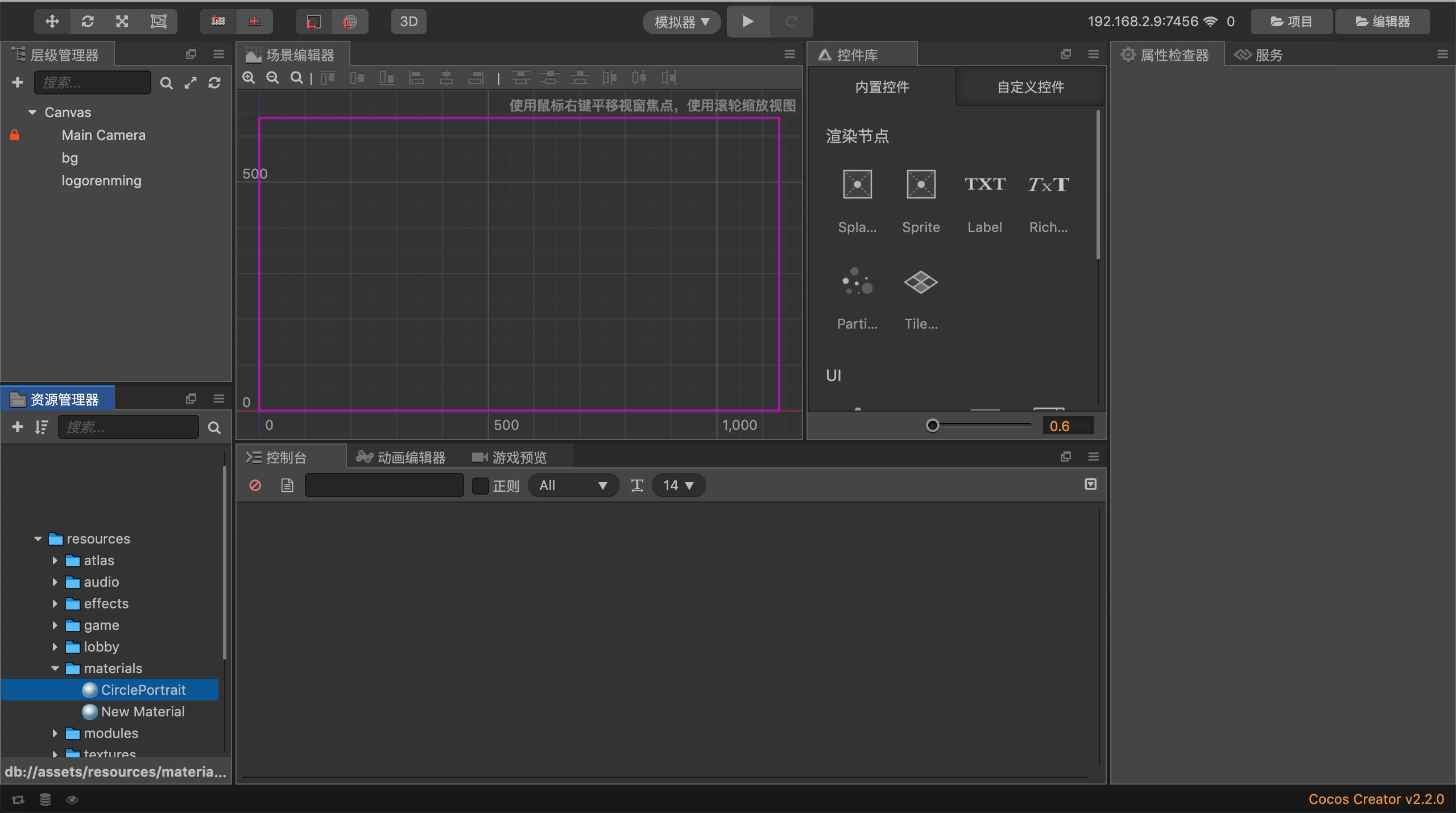Collapse the materials folder
Screen dimensions: 1456x813
coord(55,669)
